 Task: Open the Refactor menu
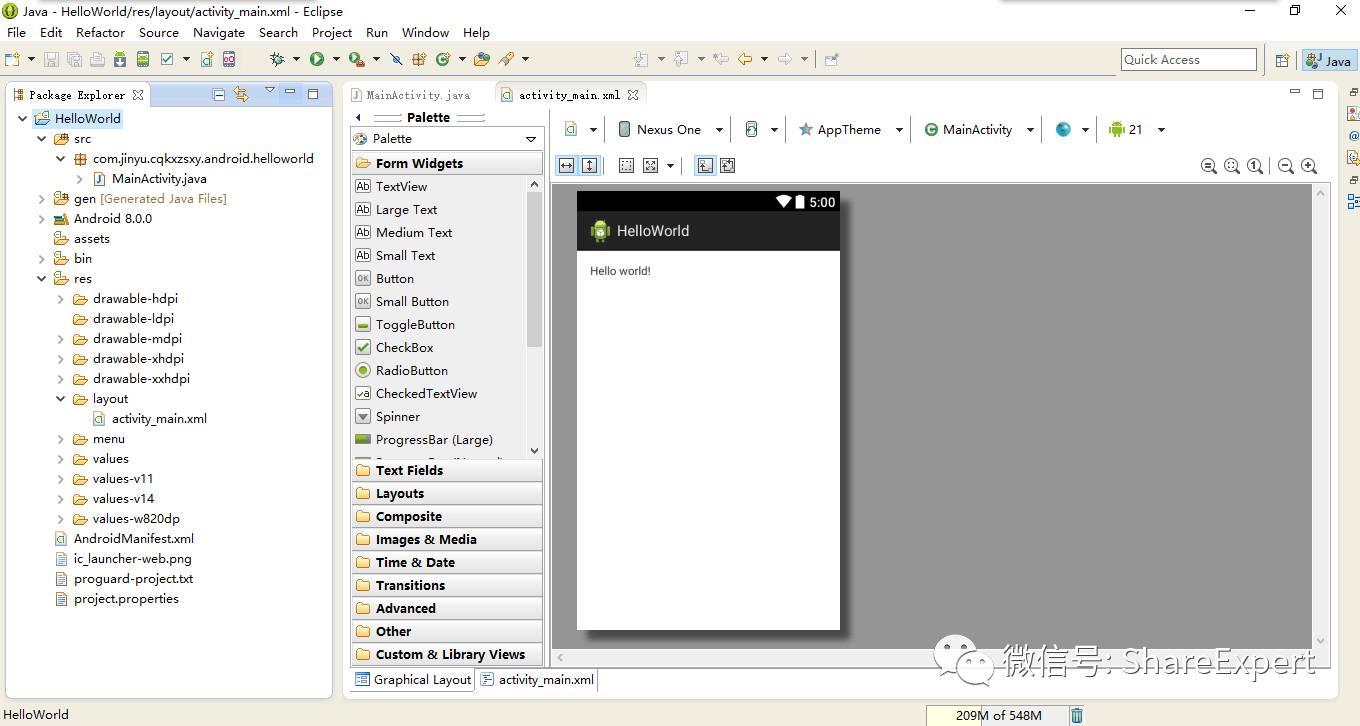[x=100, y=33]
